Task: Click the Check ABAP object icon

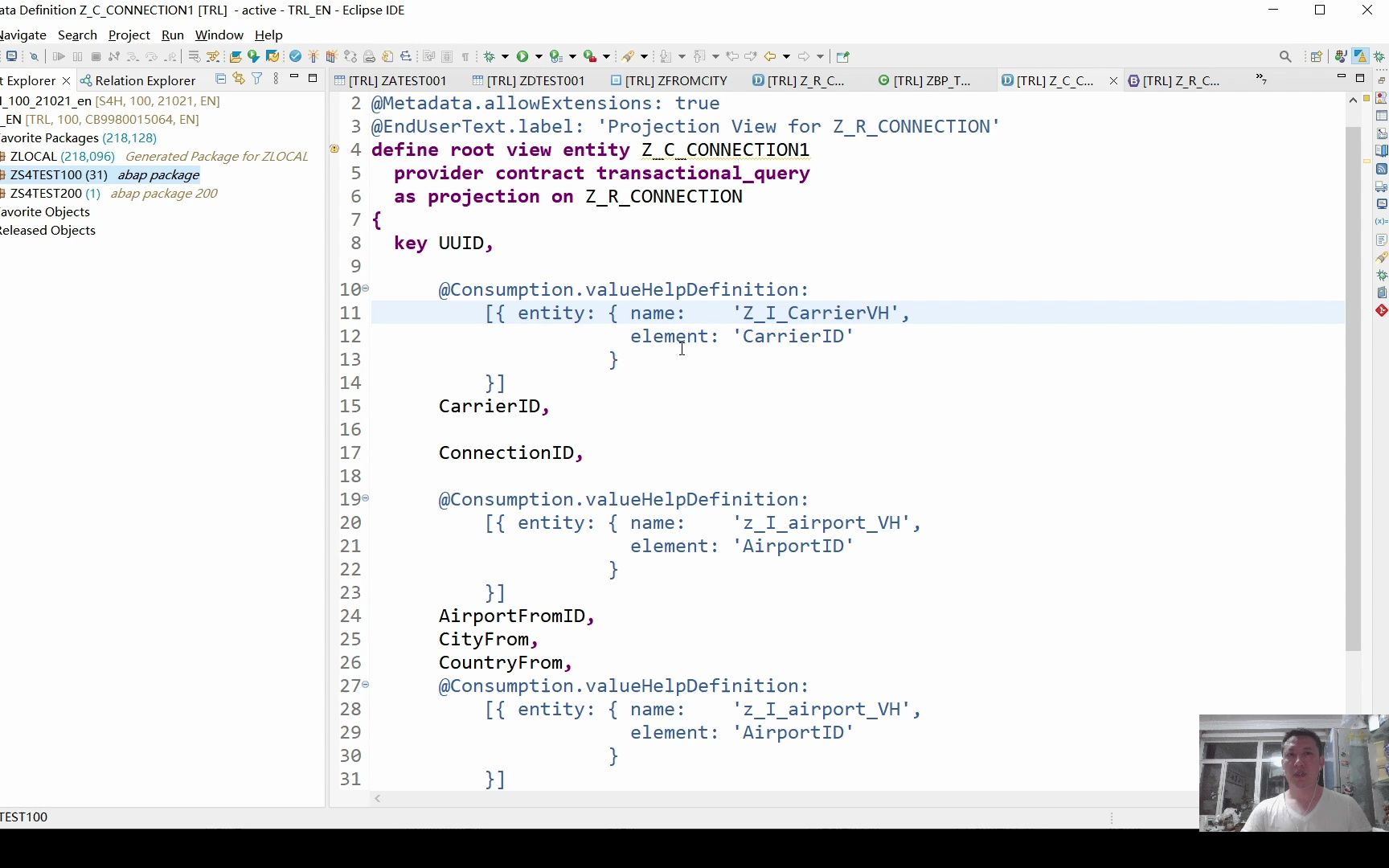Action: (x=296, y=56)
